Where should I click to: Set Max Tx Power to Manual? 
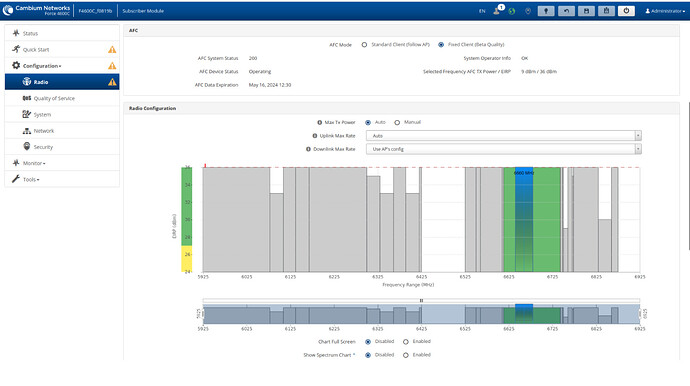point(397,123)
